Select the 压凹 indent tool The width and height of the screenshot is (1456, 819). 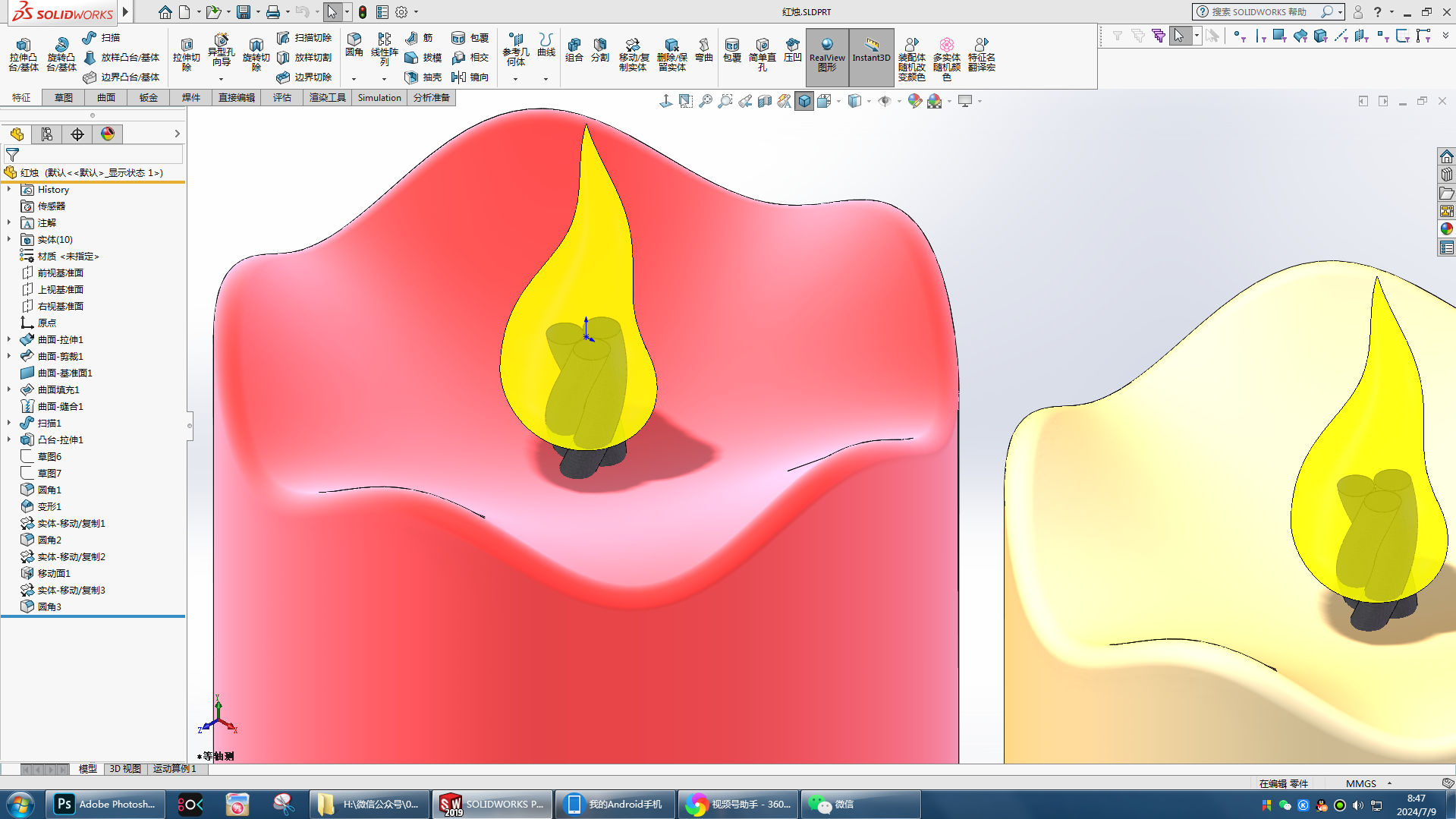point(793,50)
